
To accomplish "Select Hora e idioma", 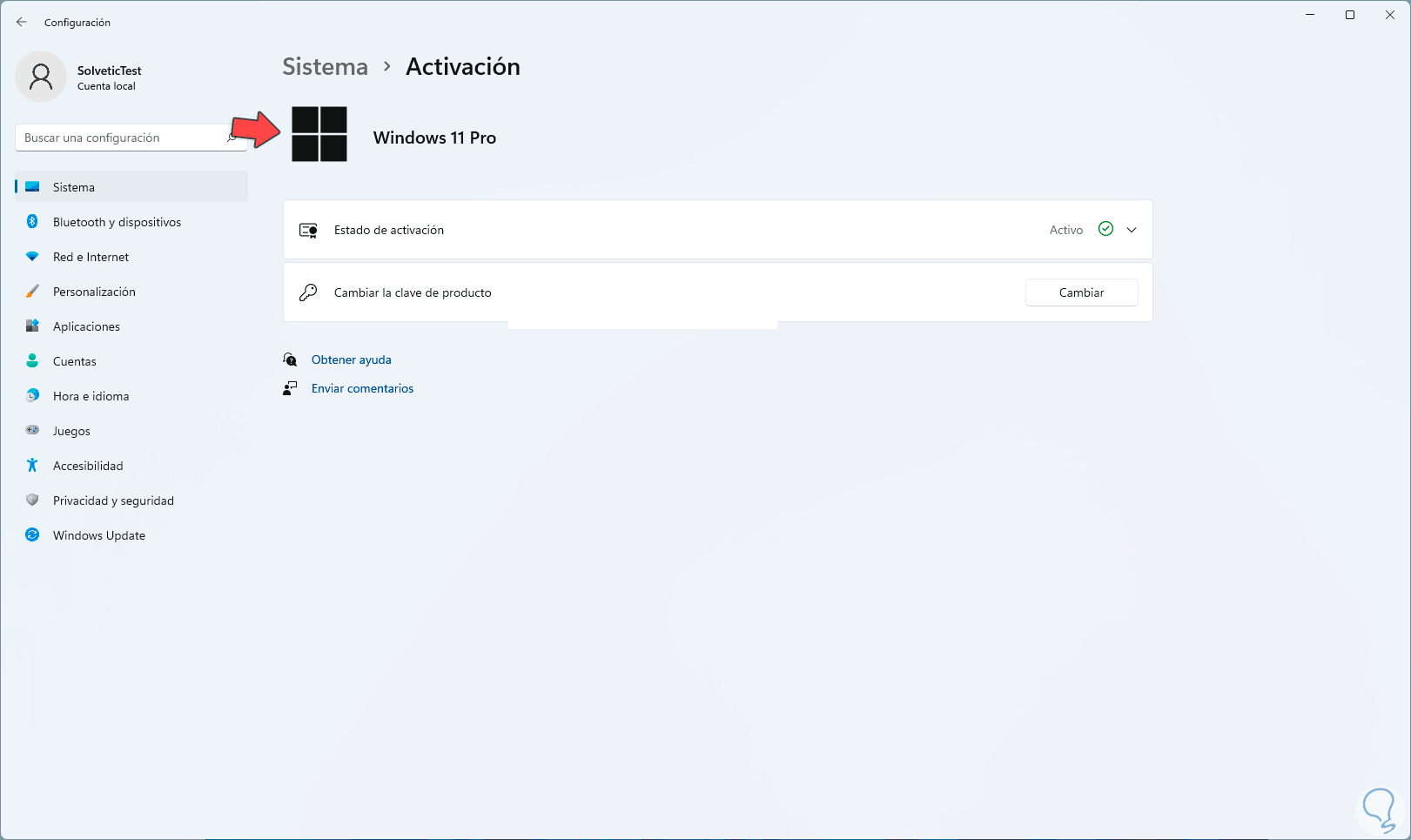I will click(131, 396).
